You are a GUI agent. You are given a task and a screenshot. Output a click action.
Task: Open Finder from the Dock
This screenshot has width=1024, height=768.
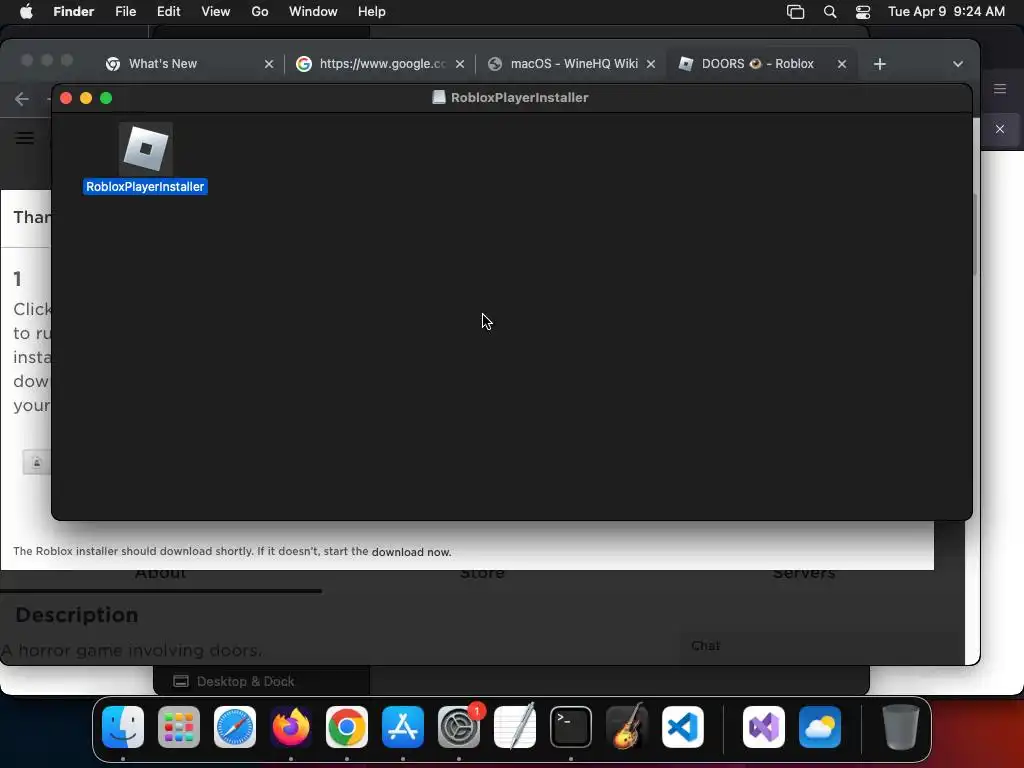coord(123,727)
